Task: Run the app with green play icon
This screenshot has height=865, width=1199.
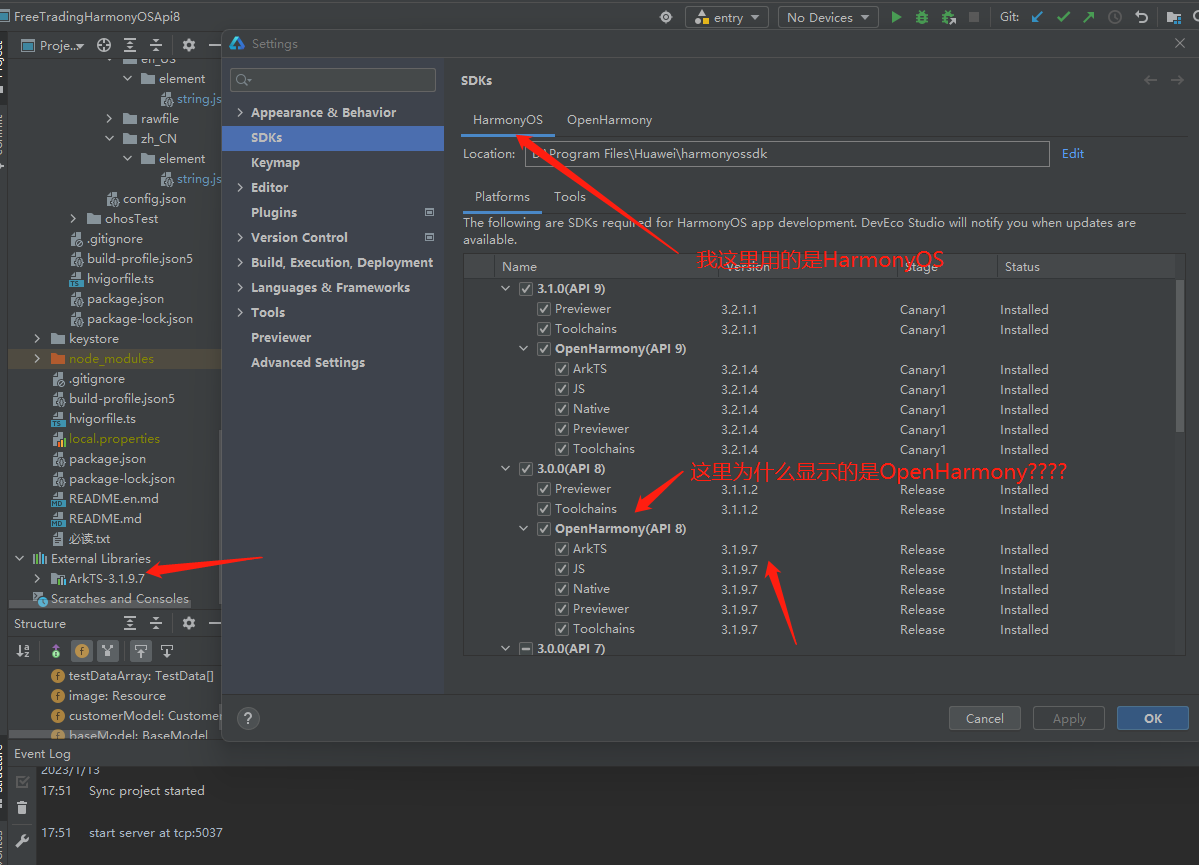Action: click(896, 17)
